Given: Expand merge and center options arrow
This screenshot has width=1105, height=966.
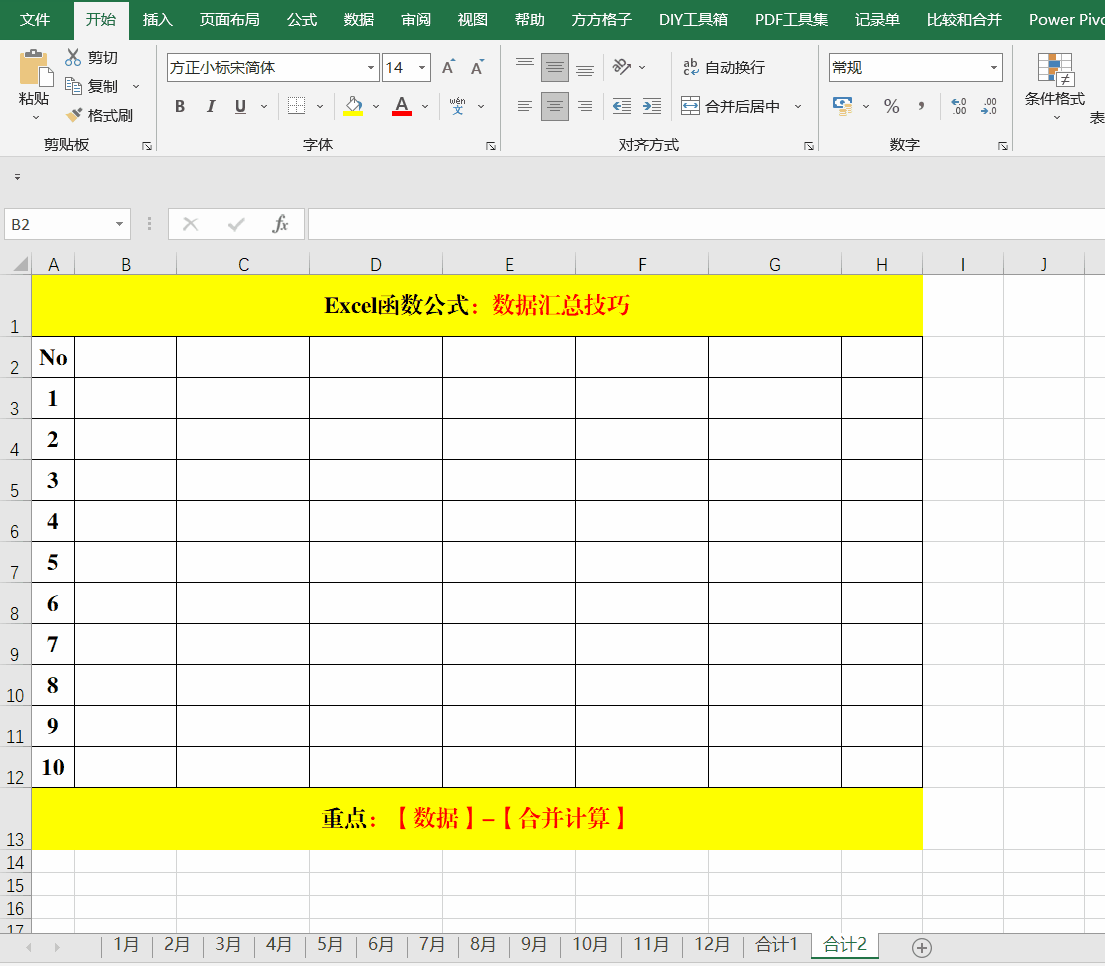Looking at the screenshot, I should tap(798, 106).
